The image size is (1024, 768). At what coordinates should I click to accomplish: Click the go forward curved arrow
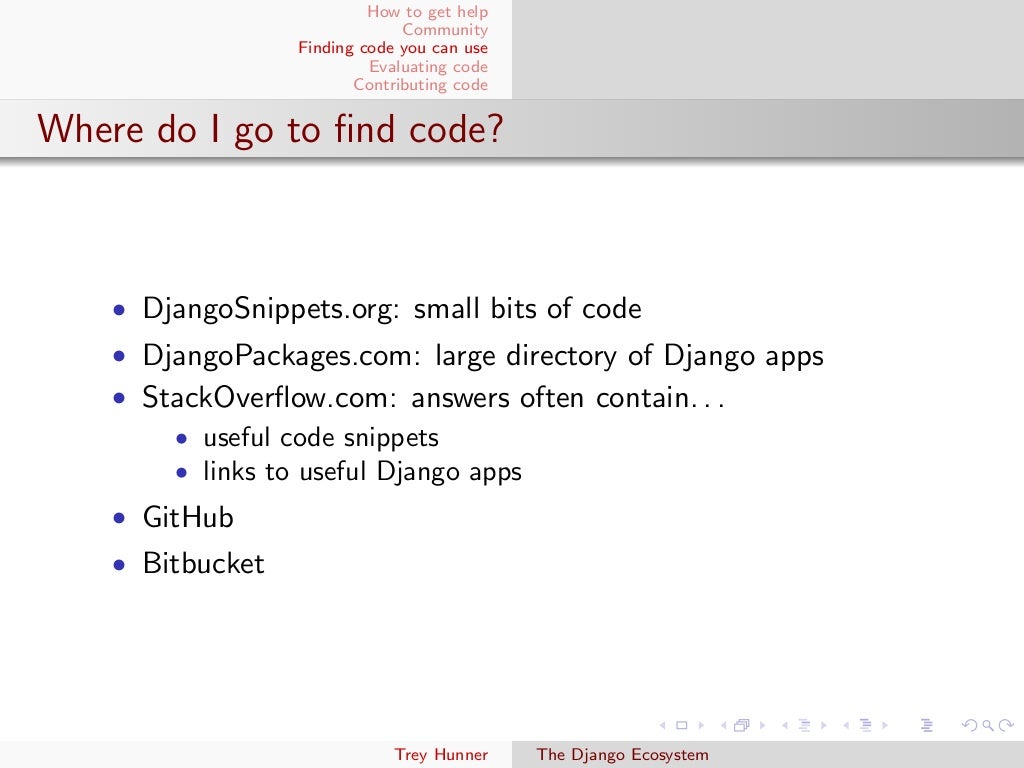pos(1006,725)
